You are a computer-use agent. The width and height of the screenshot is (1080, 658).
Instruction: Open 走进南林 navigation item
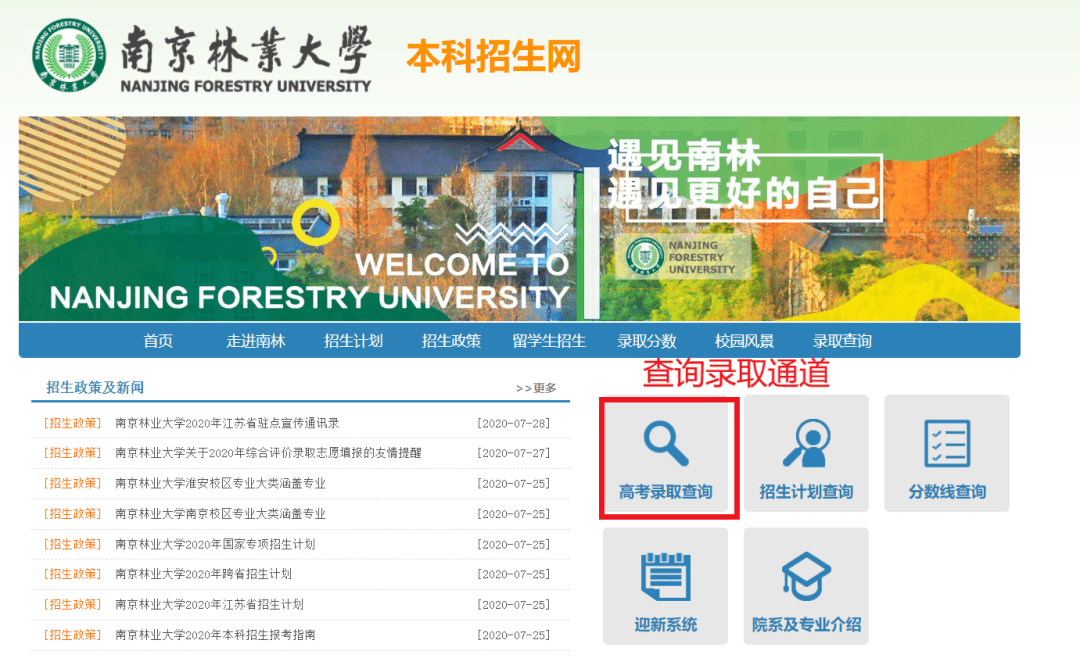coord(256,341)
